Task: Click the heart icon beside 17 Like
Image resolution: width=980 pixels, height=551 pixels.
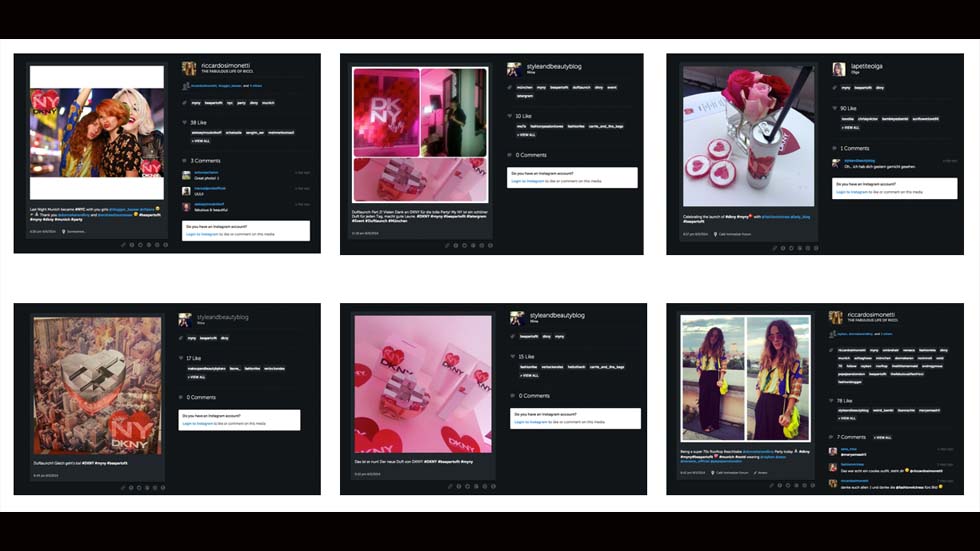Action: 181,359
